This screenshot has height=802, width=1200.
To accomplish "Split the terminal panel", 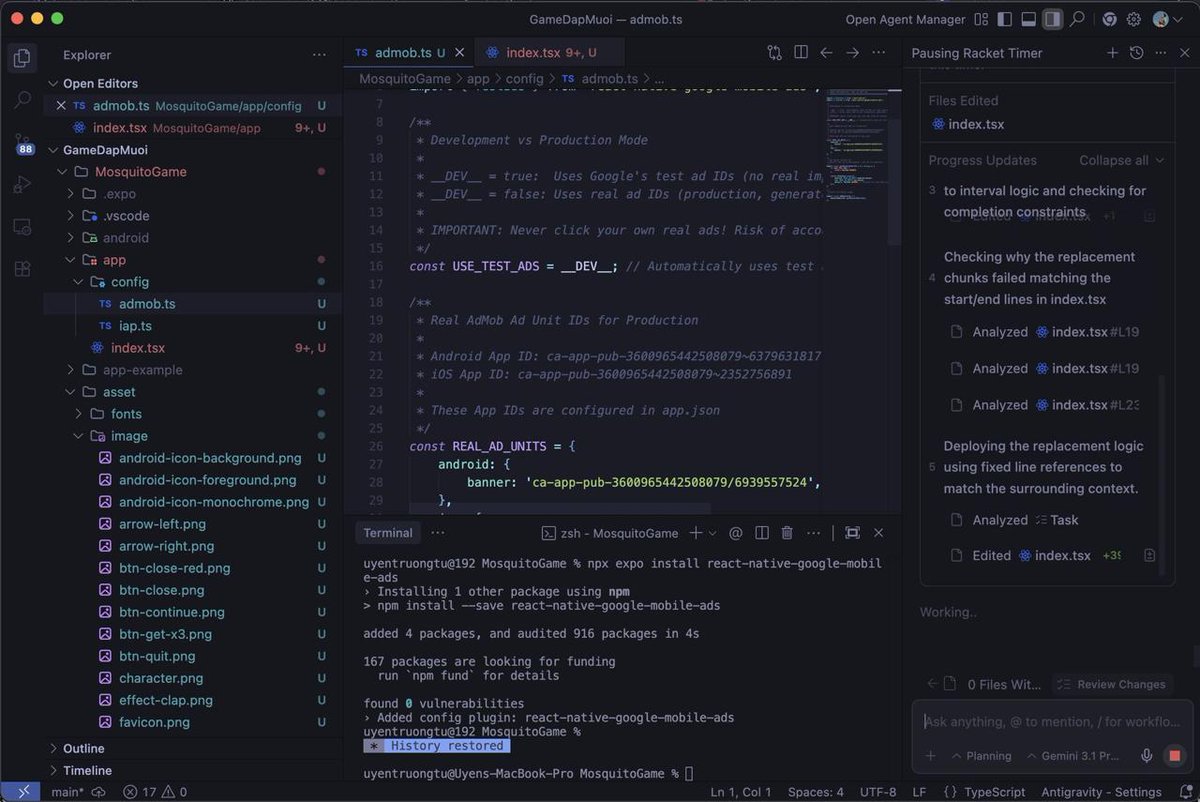I will [761, 533].
